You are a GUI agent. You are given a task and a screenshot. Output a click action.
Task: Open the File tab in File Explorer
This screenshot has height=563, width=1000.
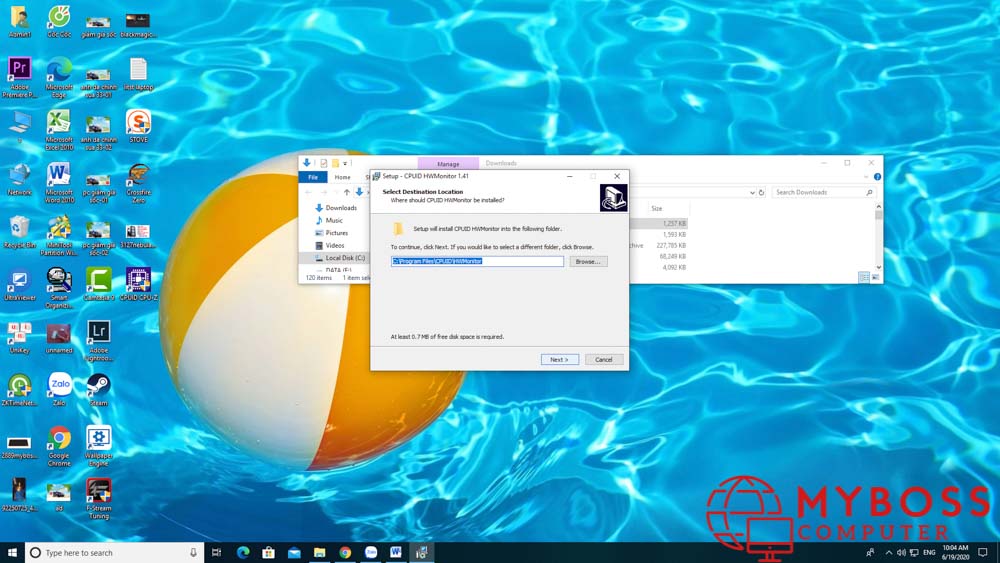(312, 177)
